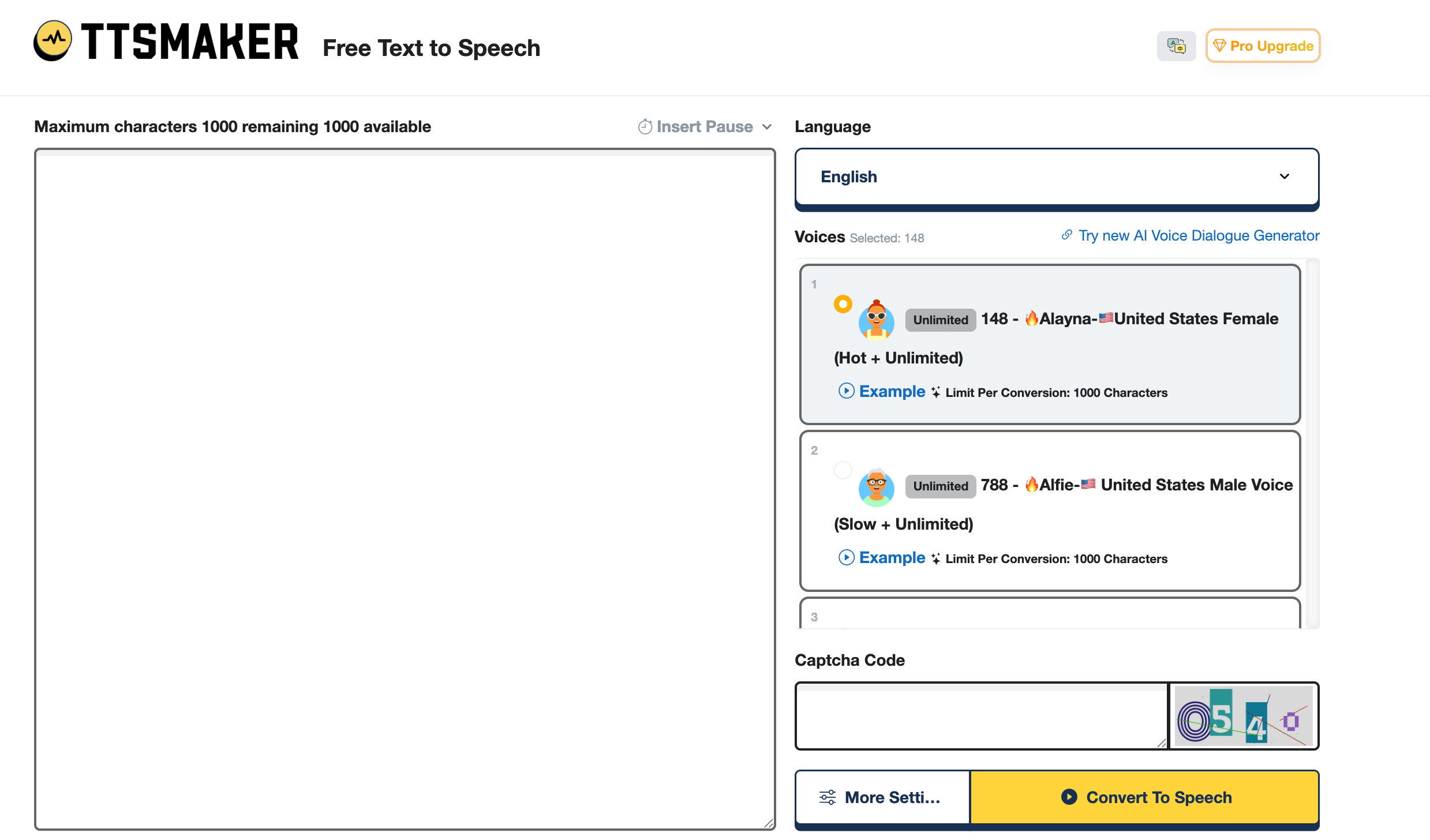Click into the main text area
1430x840 pixels.
click(404, 489)
